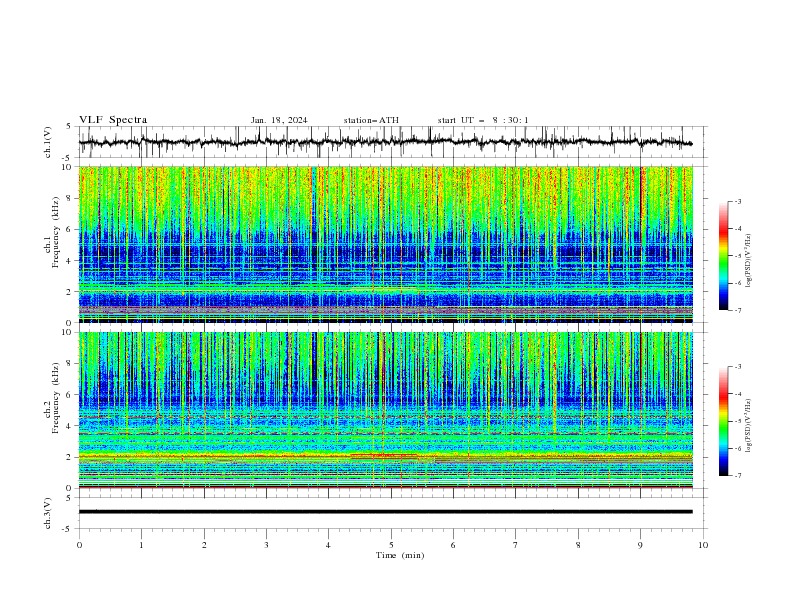Click the ch.1 spectrogram panel
The width and height of the screenshot is (792, 612).
pos(385,244)
